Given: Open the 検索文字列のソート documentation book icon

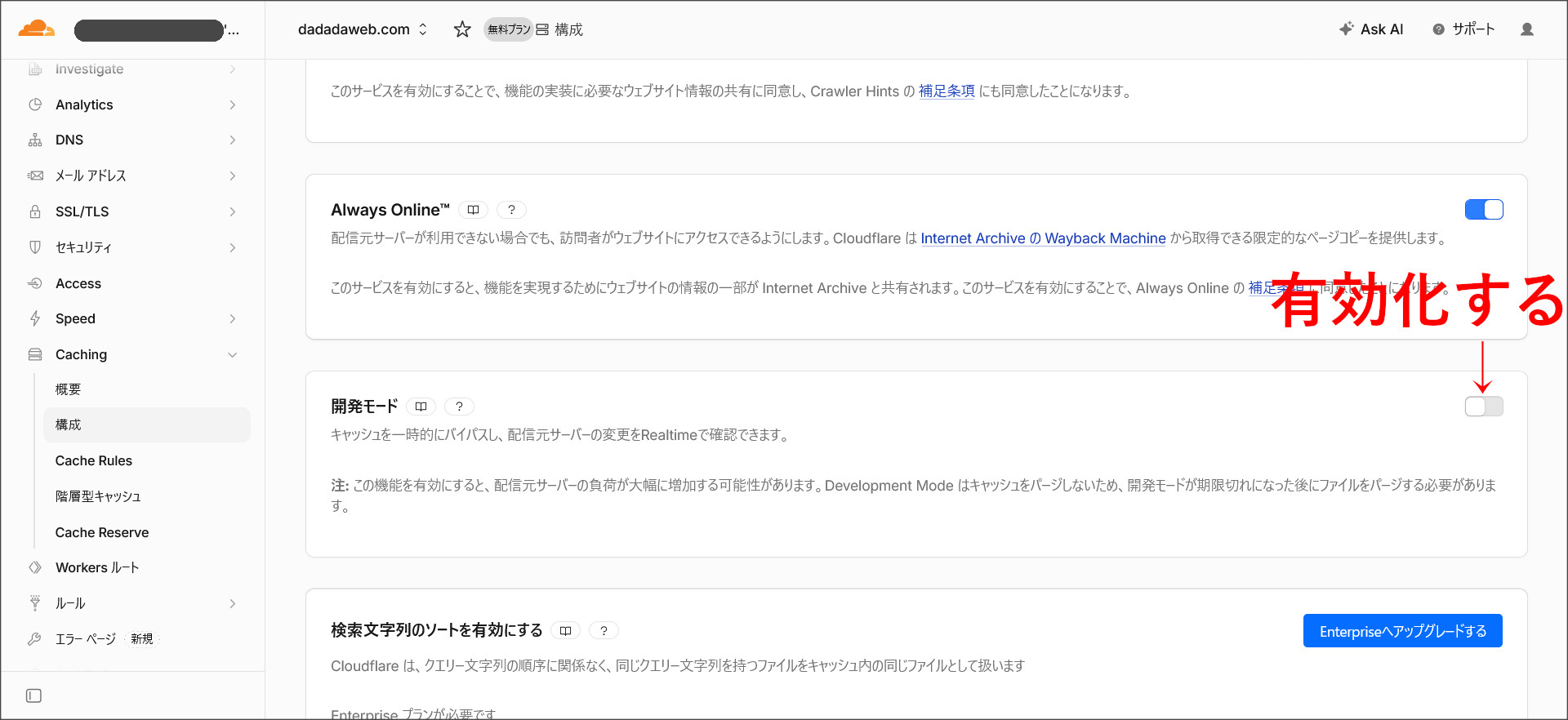Looking at the screenshot, I should pyautogui.click(x=565, y=630).
